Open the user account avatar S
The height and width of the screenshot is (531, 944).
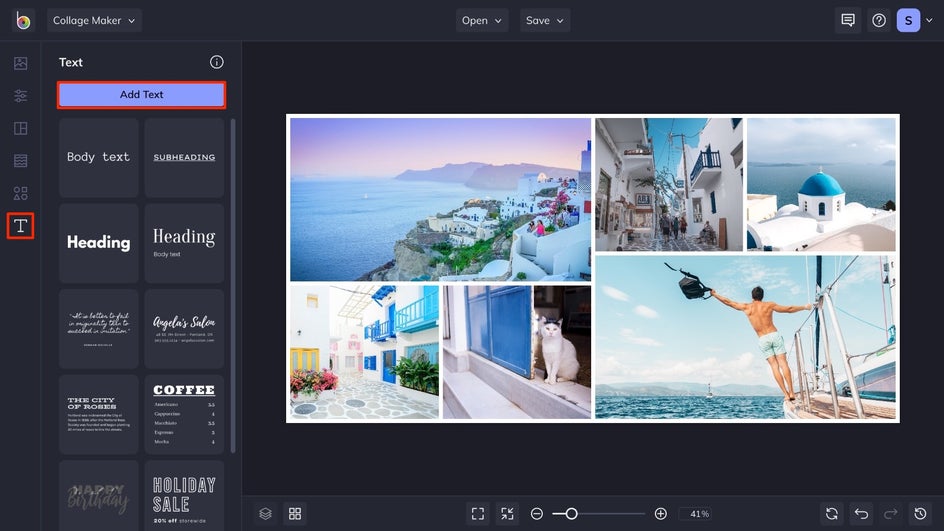click(908, 20)
